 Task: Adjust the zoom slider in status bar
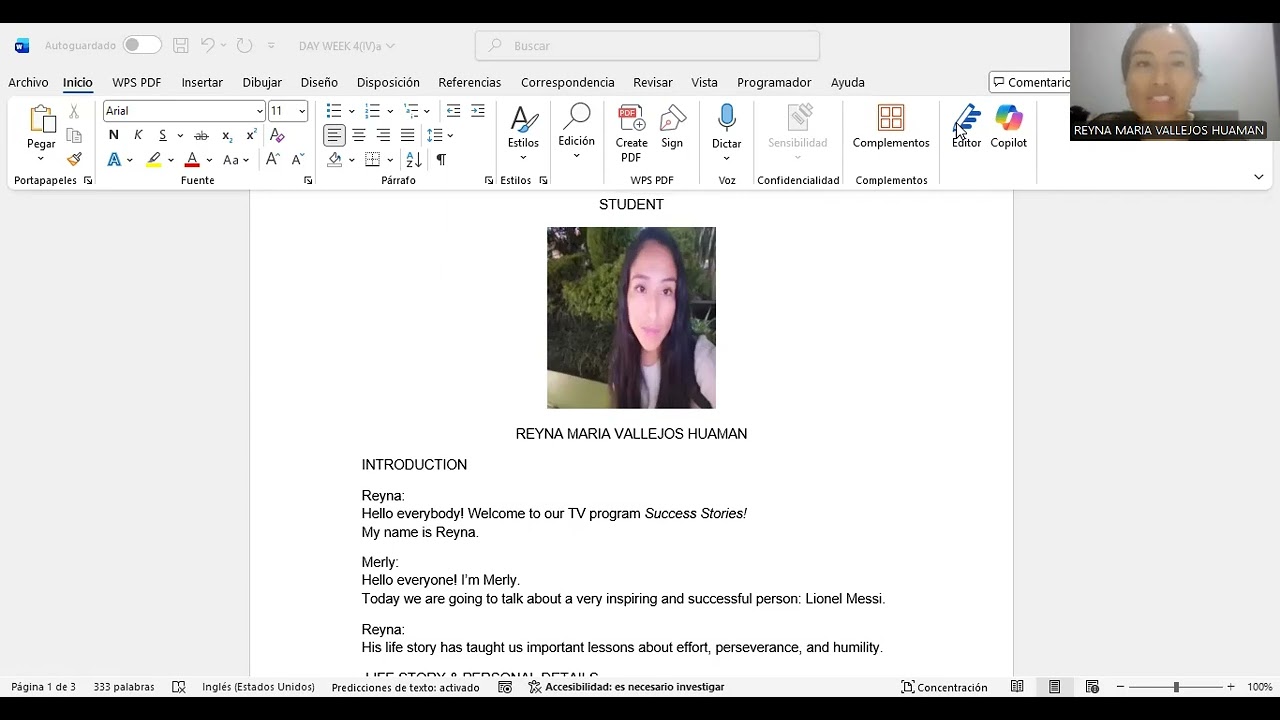(x=1176, y=687)
